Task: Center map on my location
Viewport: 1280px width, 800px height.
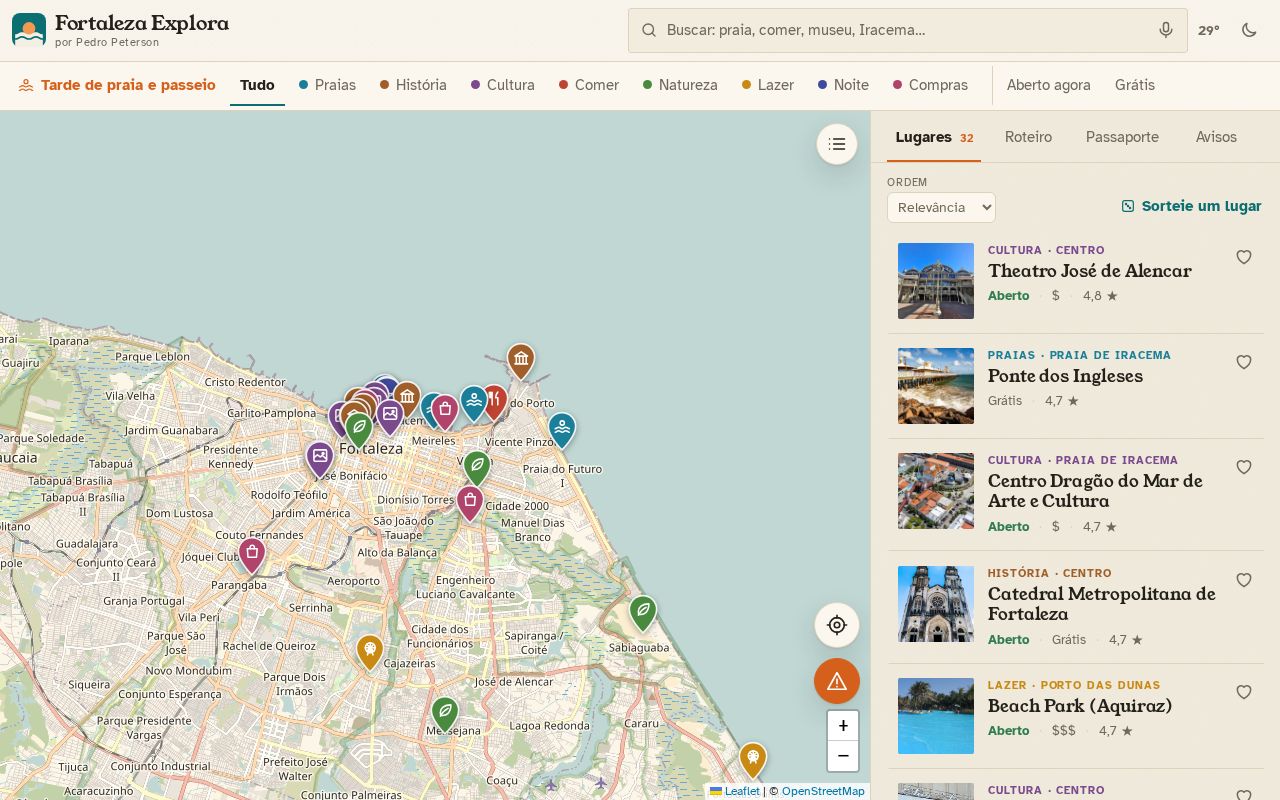Action: [x=837, y=625]
